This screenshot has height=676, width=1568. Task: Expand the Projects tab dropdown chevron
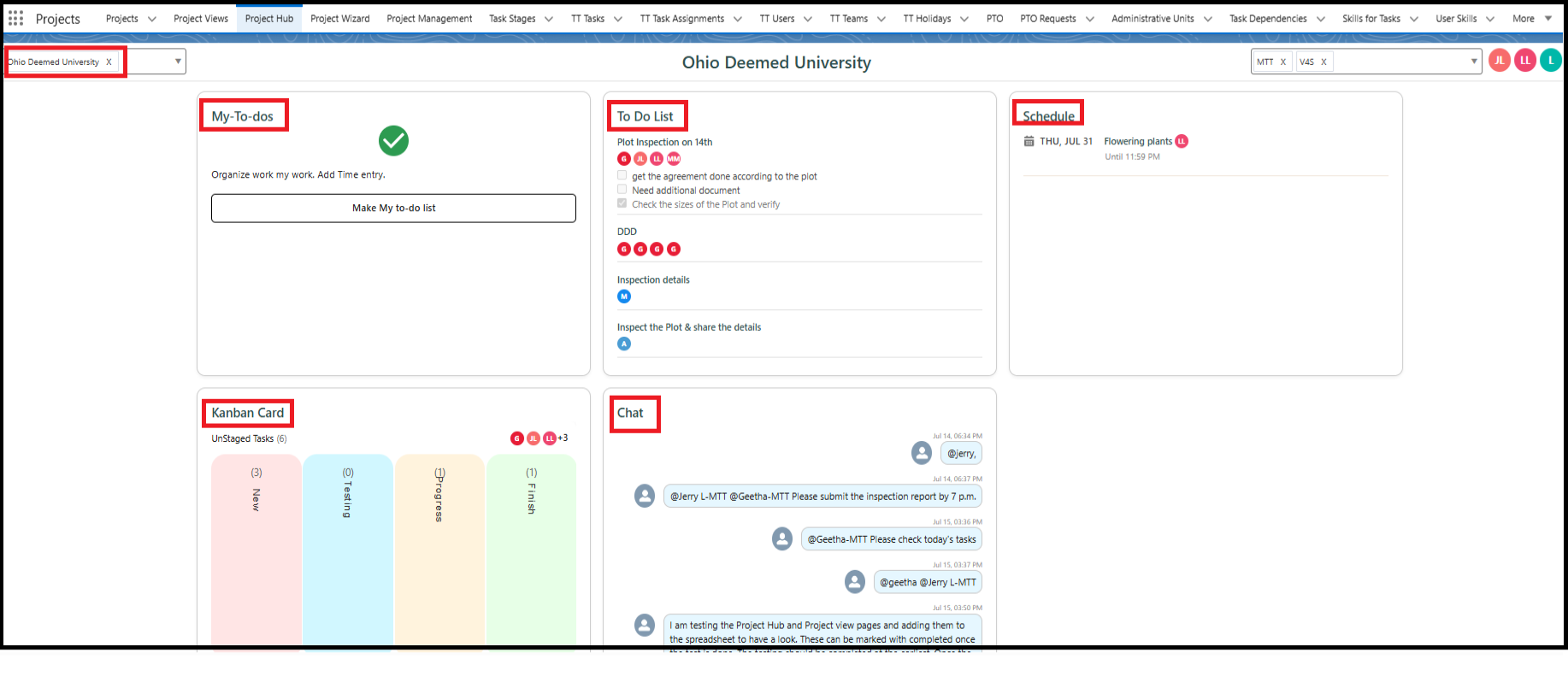click(152, 19)
